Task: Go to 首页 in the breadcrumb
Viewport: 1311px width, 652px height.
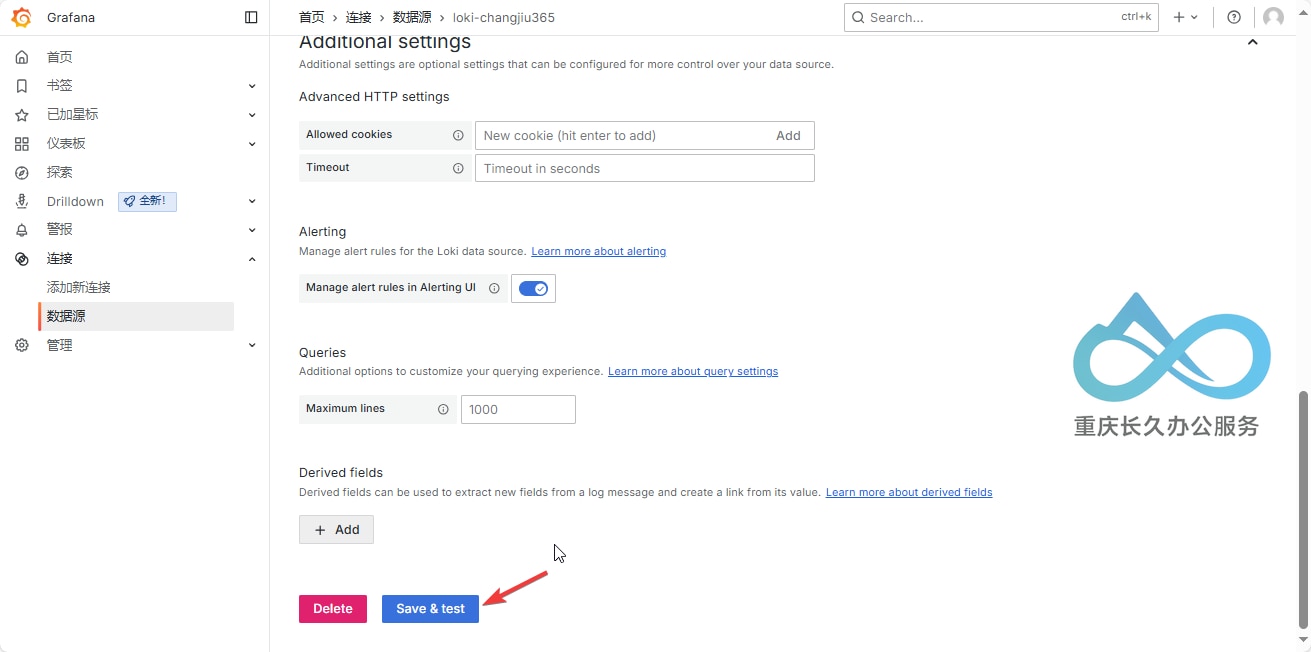Action: click(312, 17)
